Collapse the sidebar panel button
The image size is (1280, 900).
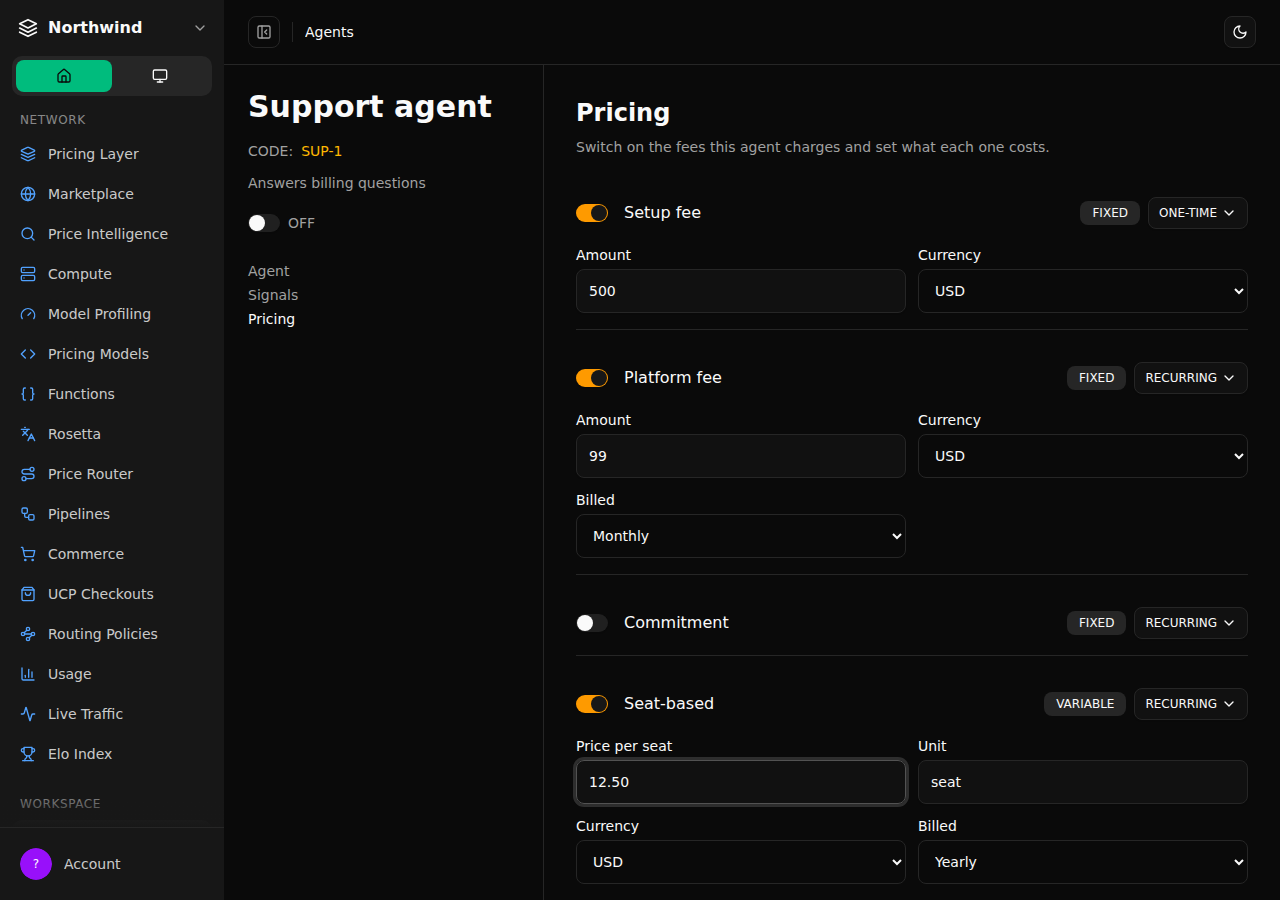264,32
